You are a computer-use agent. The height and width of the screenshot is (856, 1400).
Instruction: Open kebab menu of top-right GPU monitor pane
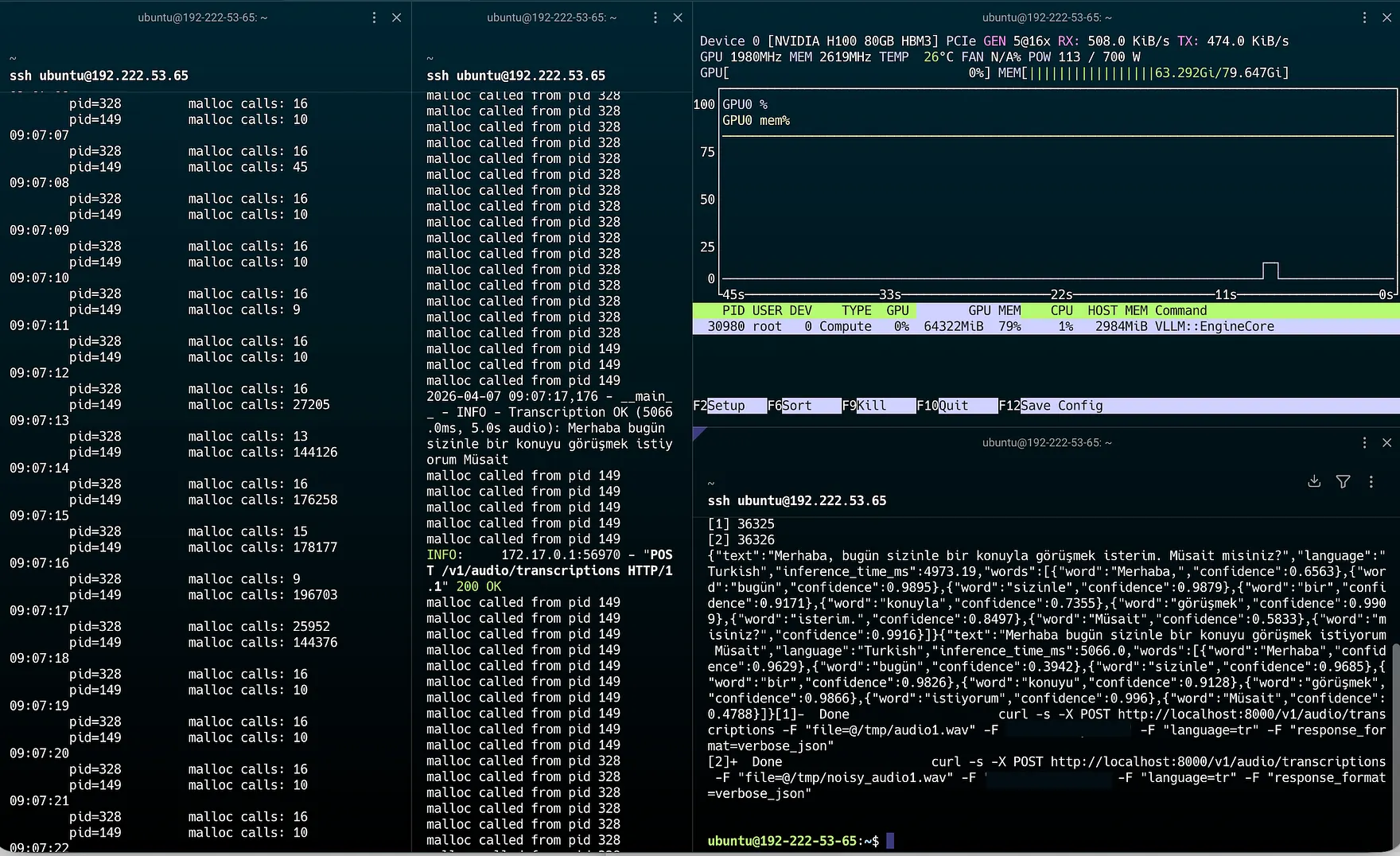(x=1364, y=18)
